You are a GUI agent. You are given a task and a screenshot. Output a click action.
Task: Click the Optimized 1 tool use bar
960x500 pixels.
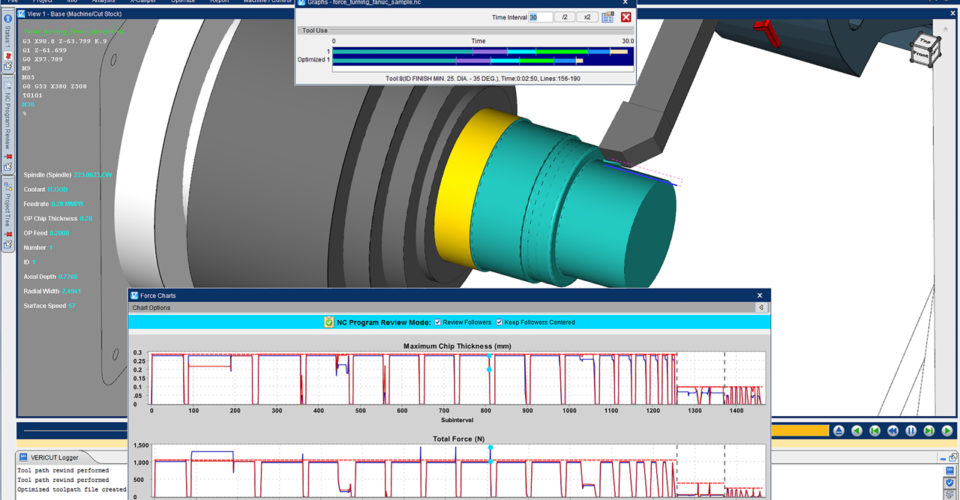click(458, 61)
